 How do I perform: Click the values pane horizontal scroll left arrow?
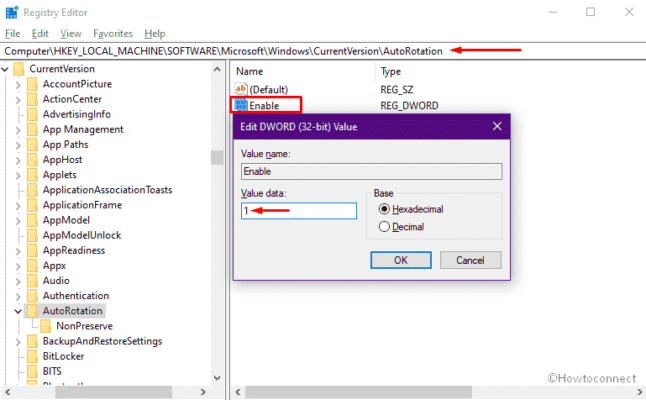tap(238, 392)
